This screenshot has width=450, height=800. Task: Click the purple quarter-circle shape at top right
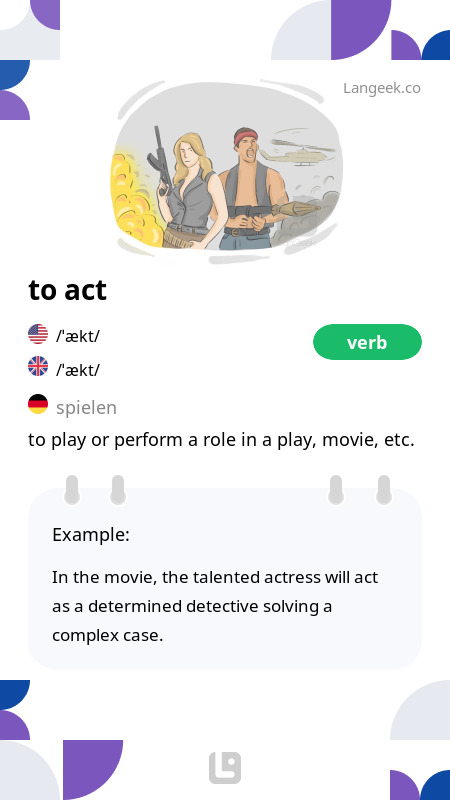pos(361,30)
